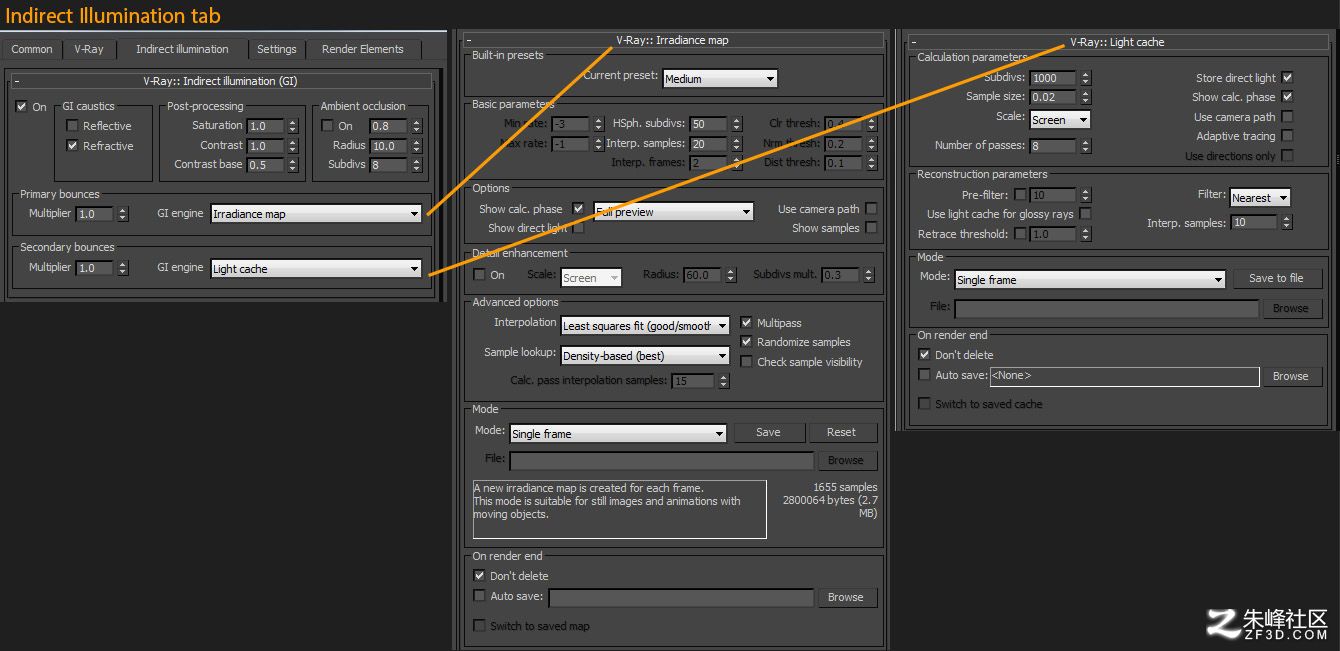Click the Ambient occlusion Radius field
The width and height of the screenshot is (1340, 651).
click(388, 146)
